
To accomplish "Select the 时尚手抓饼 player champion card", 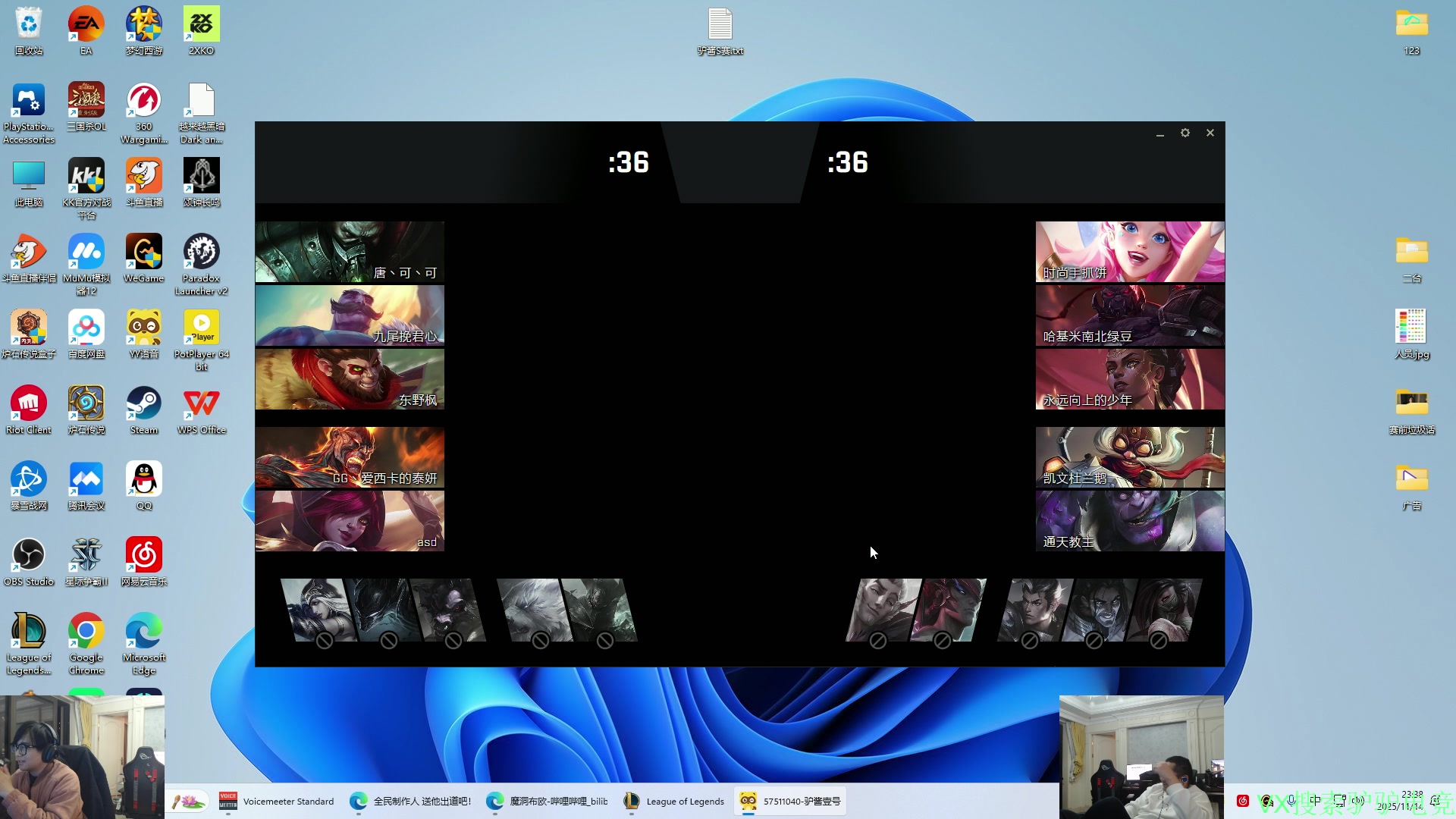I will point(1130,252).
